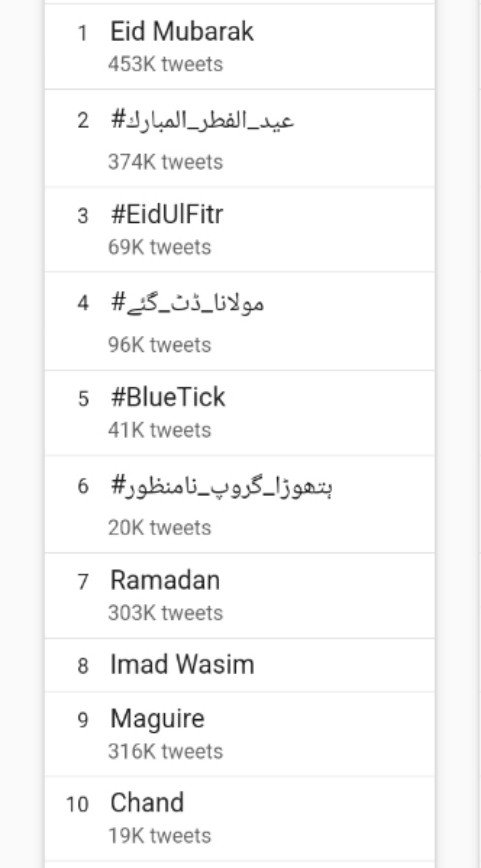Click the 374K tweets count
The image size is (481, 868).
[165, 162]
